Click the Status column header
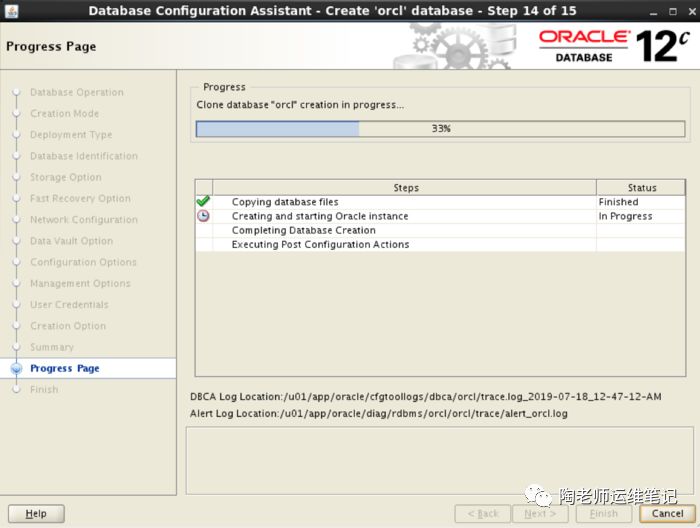700x528 pixels. [x=641, y=188]
